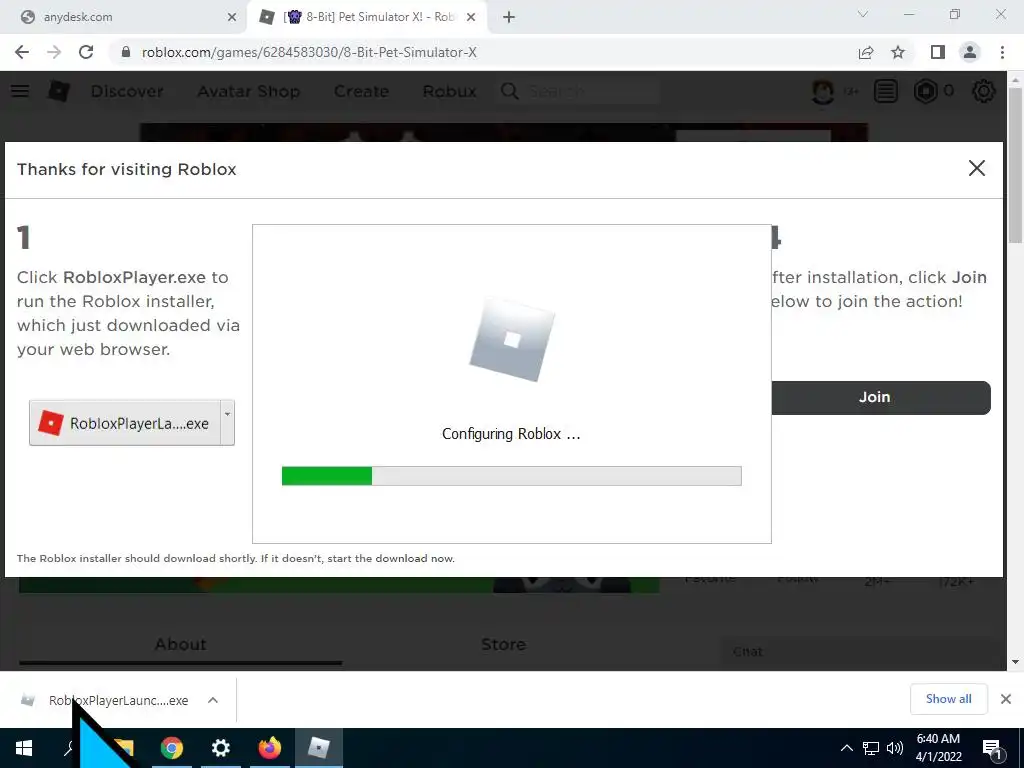Go back using browser back arrow
The height and width of the screenshot is (768, 1024).
pyautogui.click(x=22, y=52)
